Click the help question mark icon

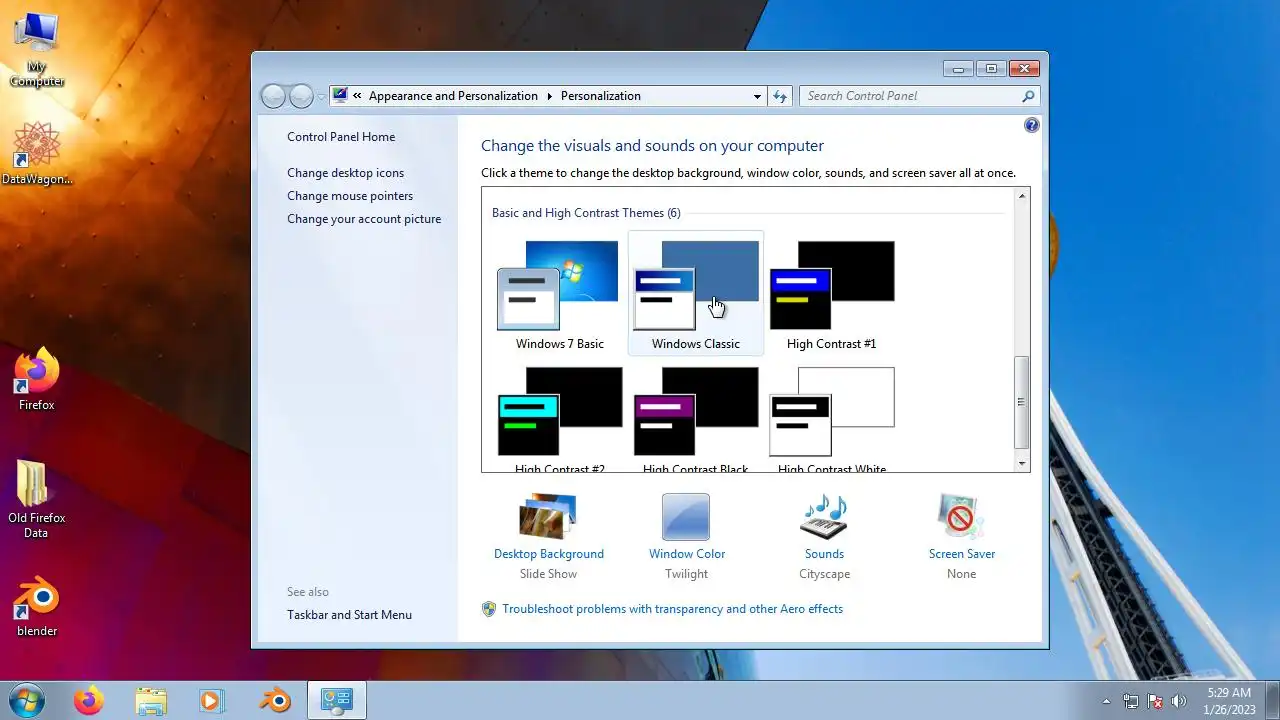point(1032,125)
